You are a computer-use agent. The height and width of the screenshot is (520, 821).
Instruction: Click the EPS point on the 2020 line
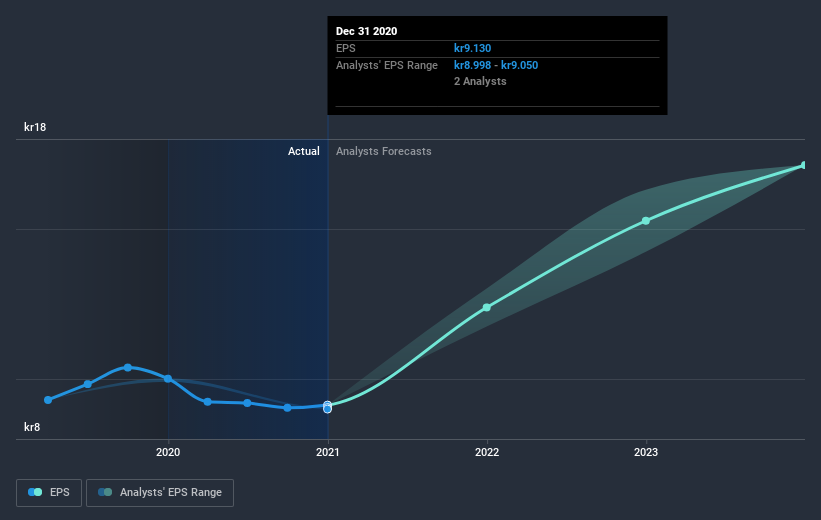pyautogui.click(x=168, y=379)
